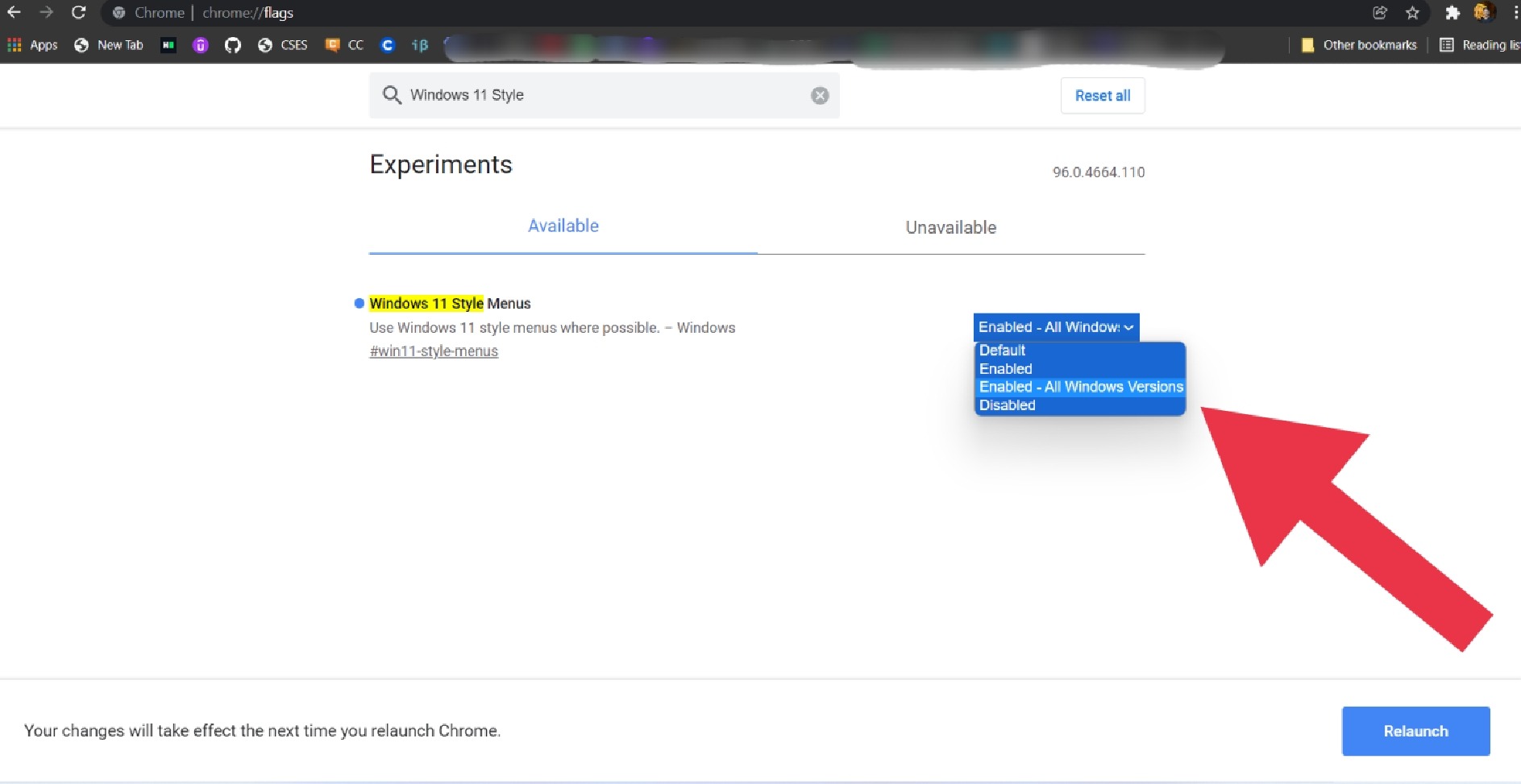Click the browser forward arrow
Screen dimensions: 1521x784
[46, 12]
